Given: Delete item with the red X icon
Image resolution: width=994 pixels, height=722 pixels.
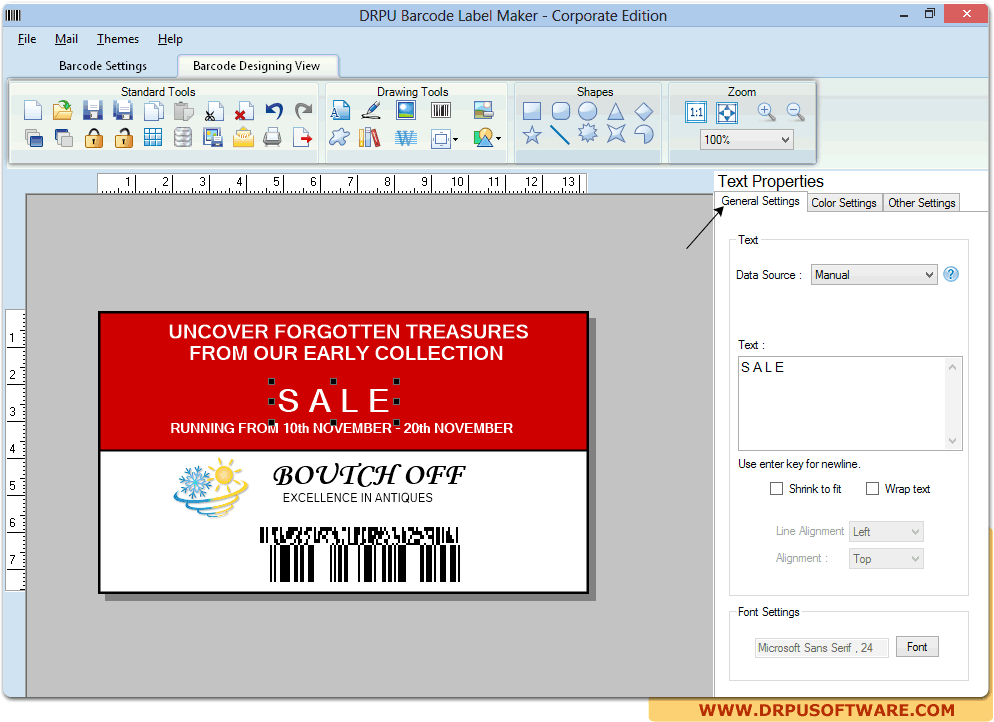Looking at the screenshot, I should click(243, 111).
